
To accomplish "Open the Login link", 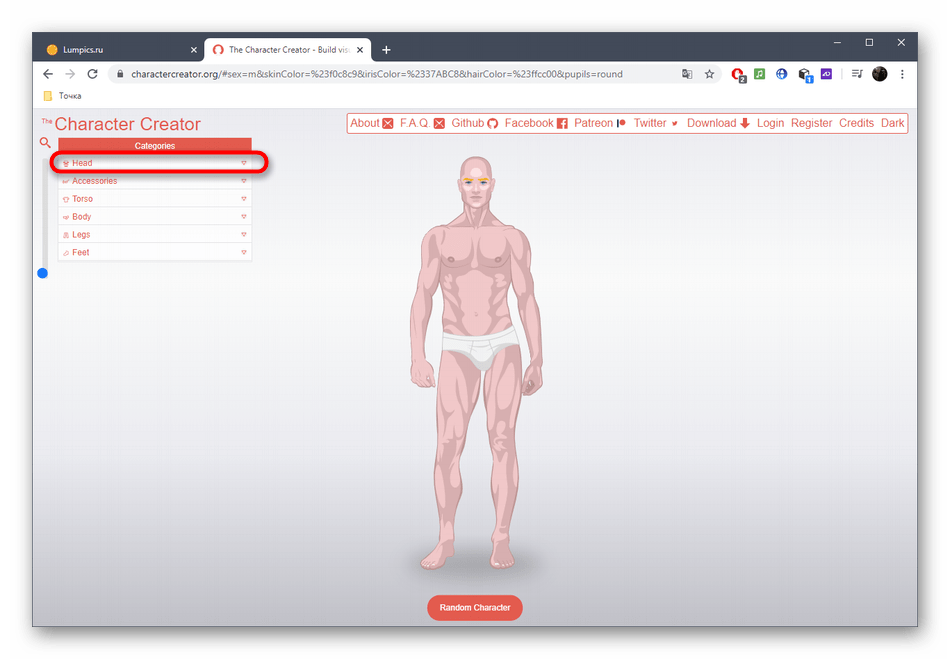I will pyautogui.click(x=770, y=123).
